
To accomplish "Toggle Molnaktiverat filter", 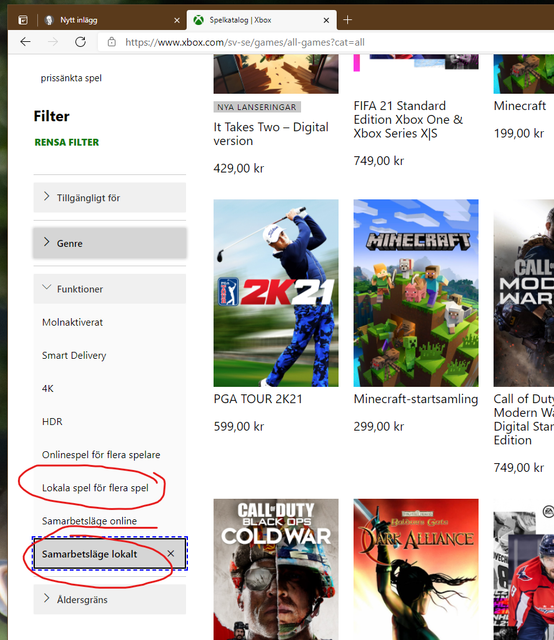I will [72, 322].
